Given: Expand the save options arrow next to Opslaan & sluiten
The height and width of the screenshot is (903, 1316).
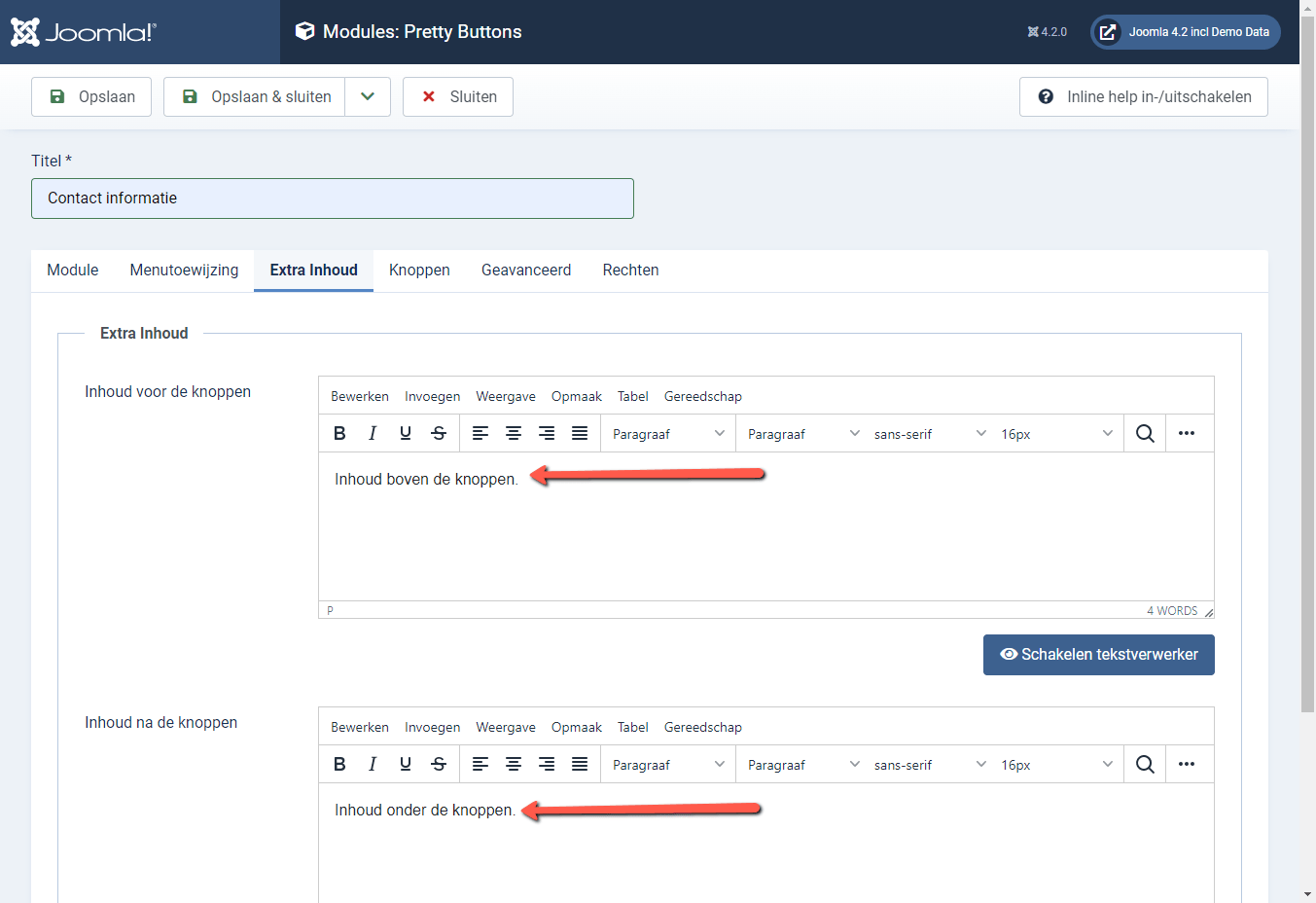Looking at the screenshot, I should coord(368,96).
